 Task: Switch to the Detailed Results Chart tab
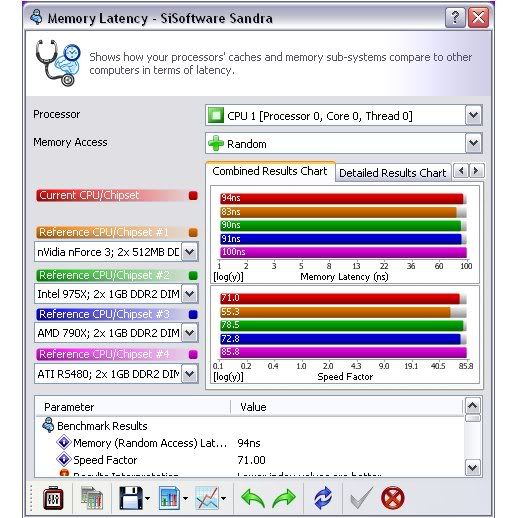[393, 173]
